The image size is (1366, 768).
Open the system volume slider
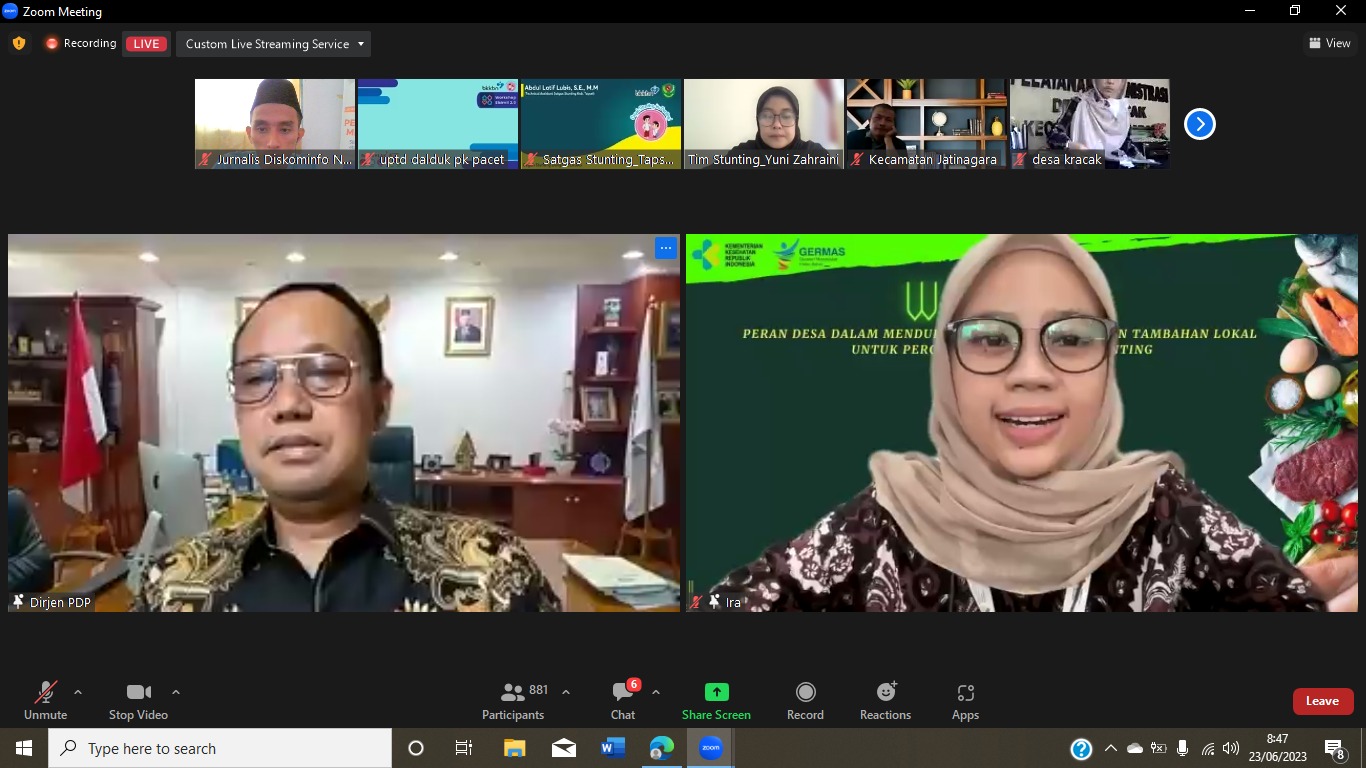pyautogui.click(x=1230, y=748)
